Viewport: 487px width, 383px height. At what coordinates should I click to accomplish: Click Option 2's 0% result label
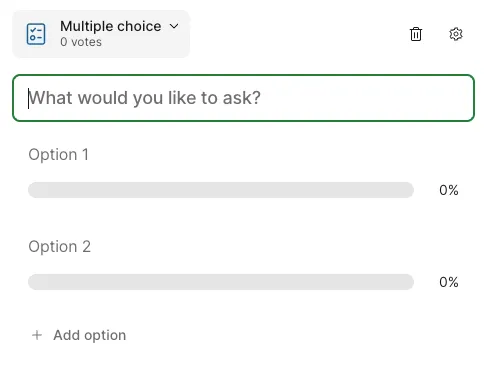click(449, 282)
